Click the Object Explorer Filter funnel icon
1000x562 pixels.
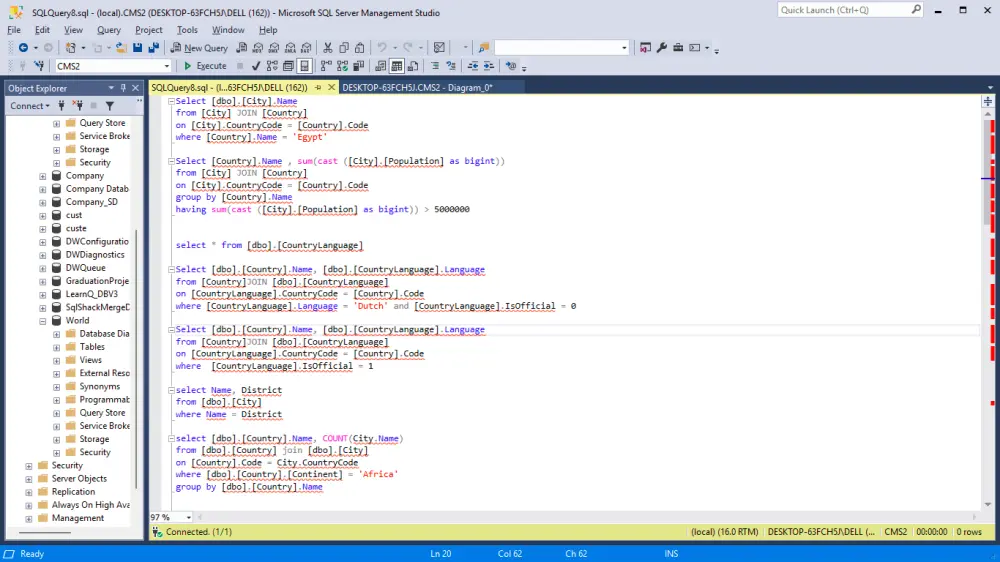(110, 106)
